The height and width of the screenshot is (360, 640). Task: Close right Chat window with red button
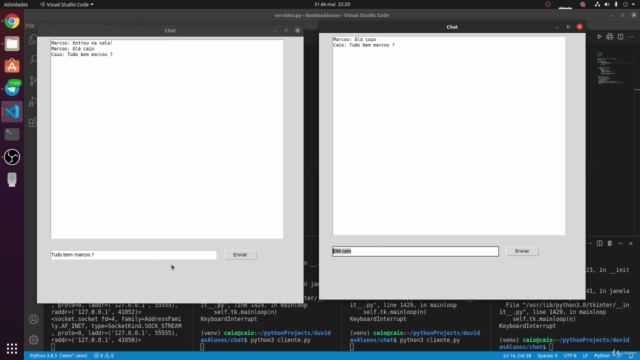[580, 27]
